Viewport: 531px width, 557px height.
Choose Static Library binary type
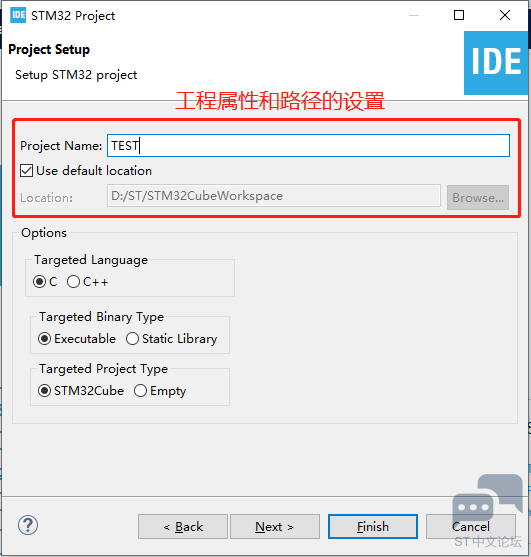tap(132, 339)
